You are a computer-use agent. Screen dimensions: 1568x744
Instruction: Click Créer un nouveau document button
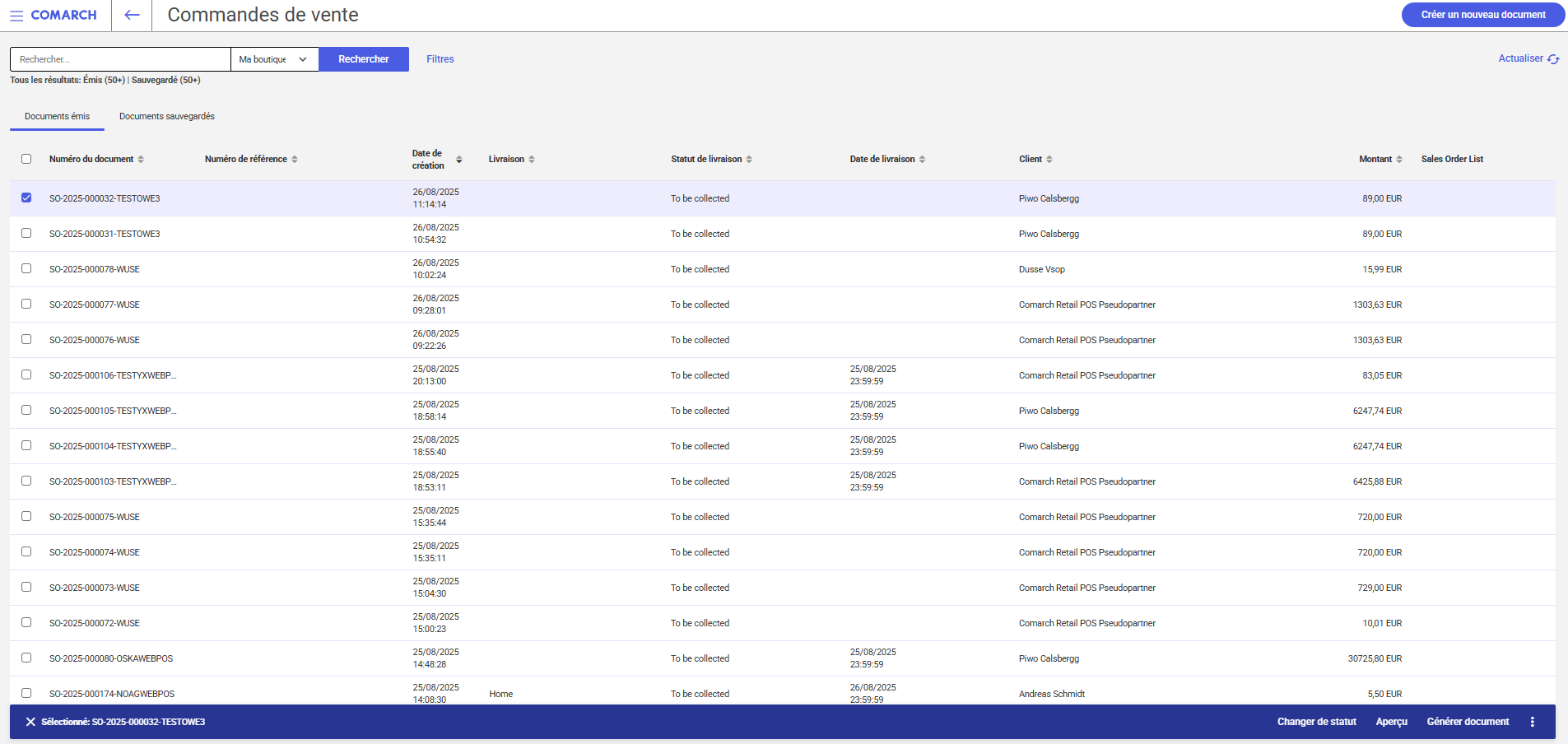(1482, 15)
